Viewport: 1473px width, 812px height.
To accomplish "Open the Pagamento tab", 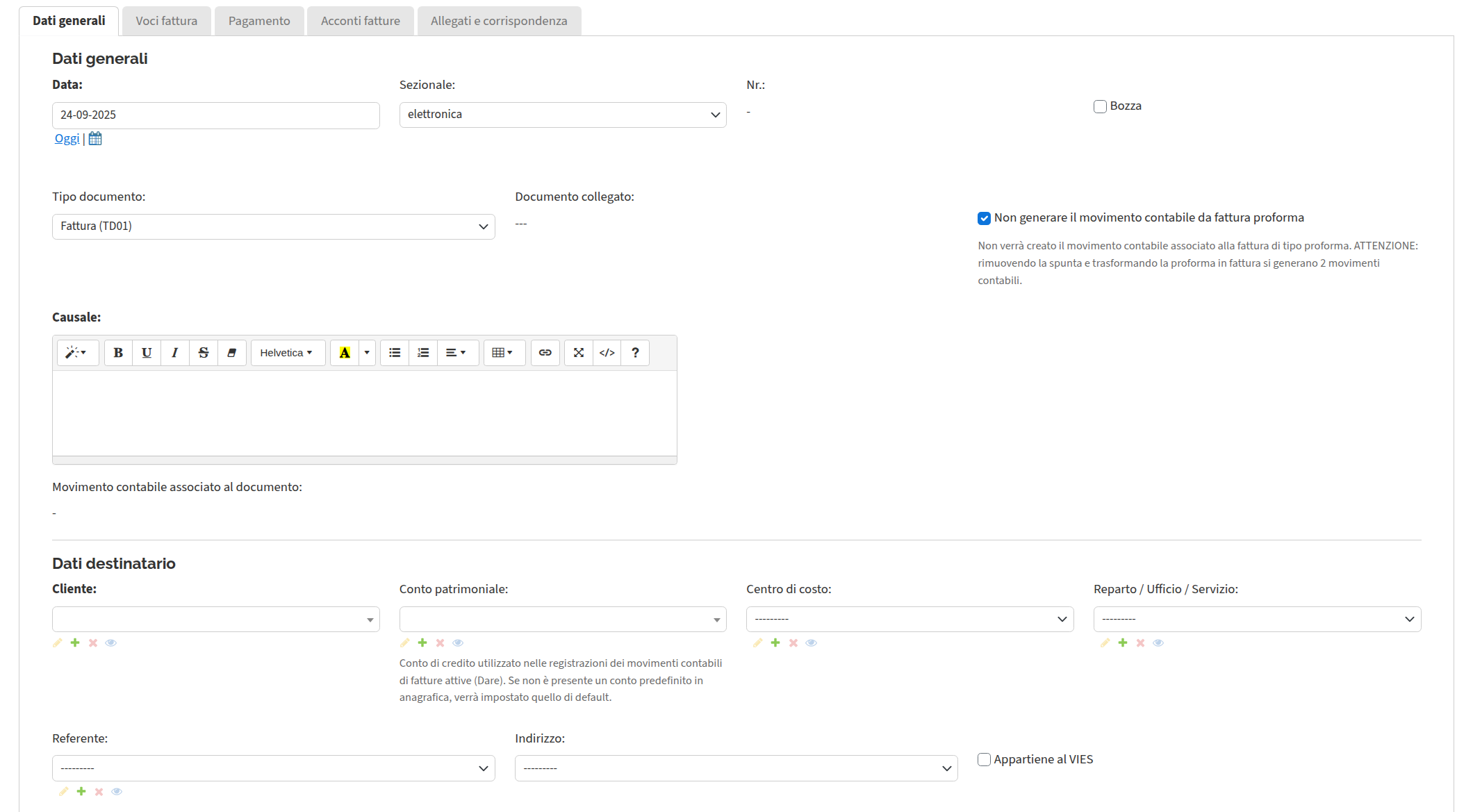I will click(259, 21).
